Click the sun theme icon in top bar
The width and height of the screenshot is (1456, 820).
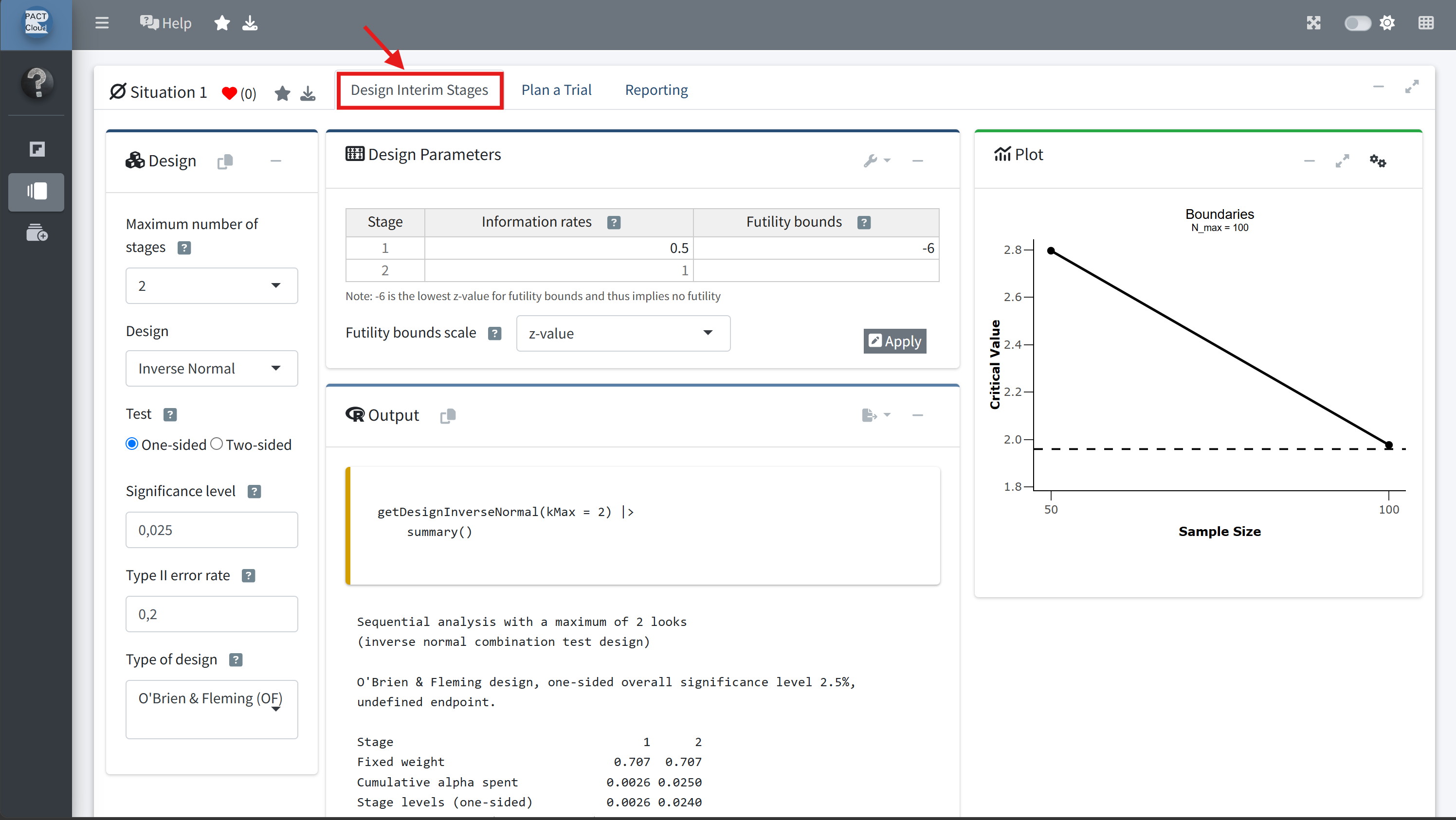pos(1387,22)
